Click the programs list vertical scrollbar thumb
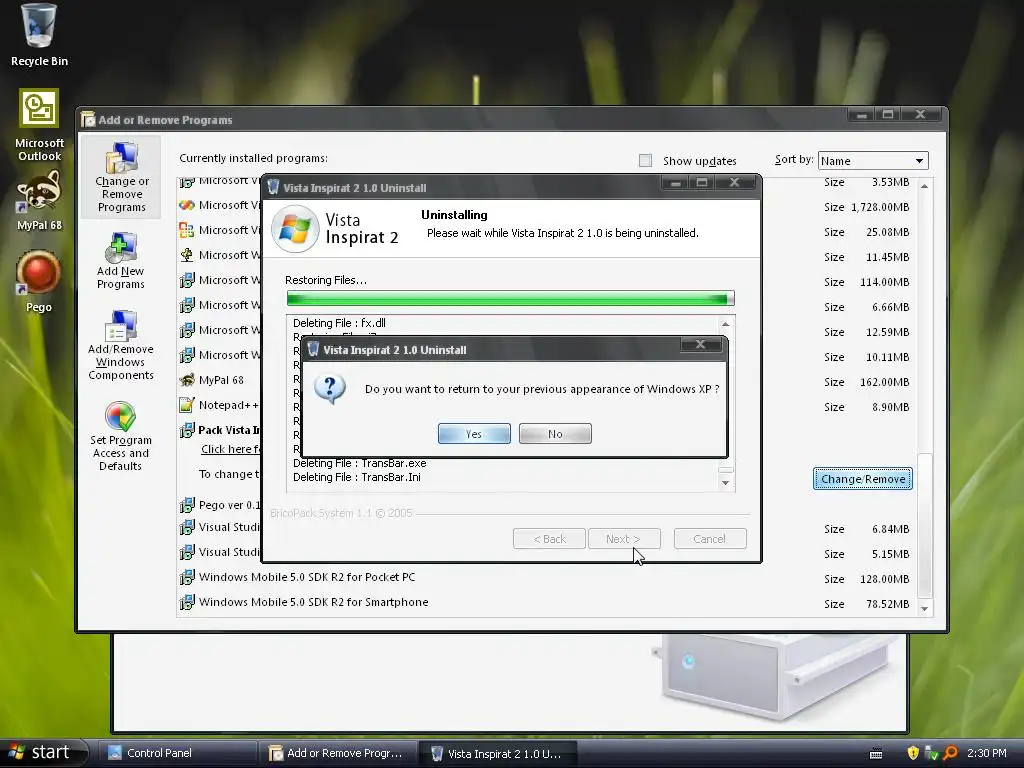 [924, 525]
